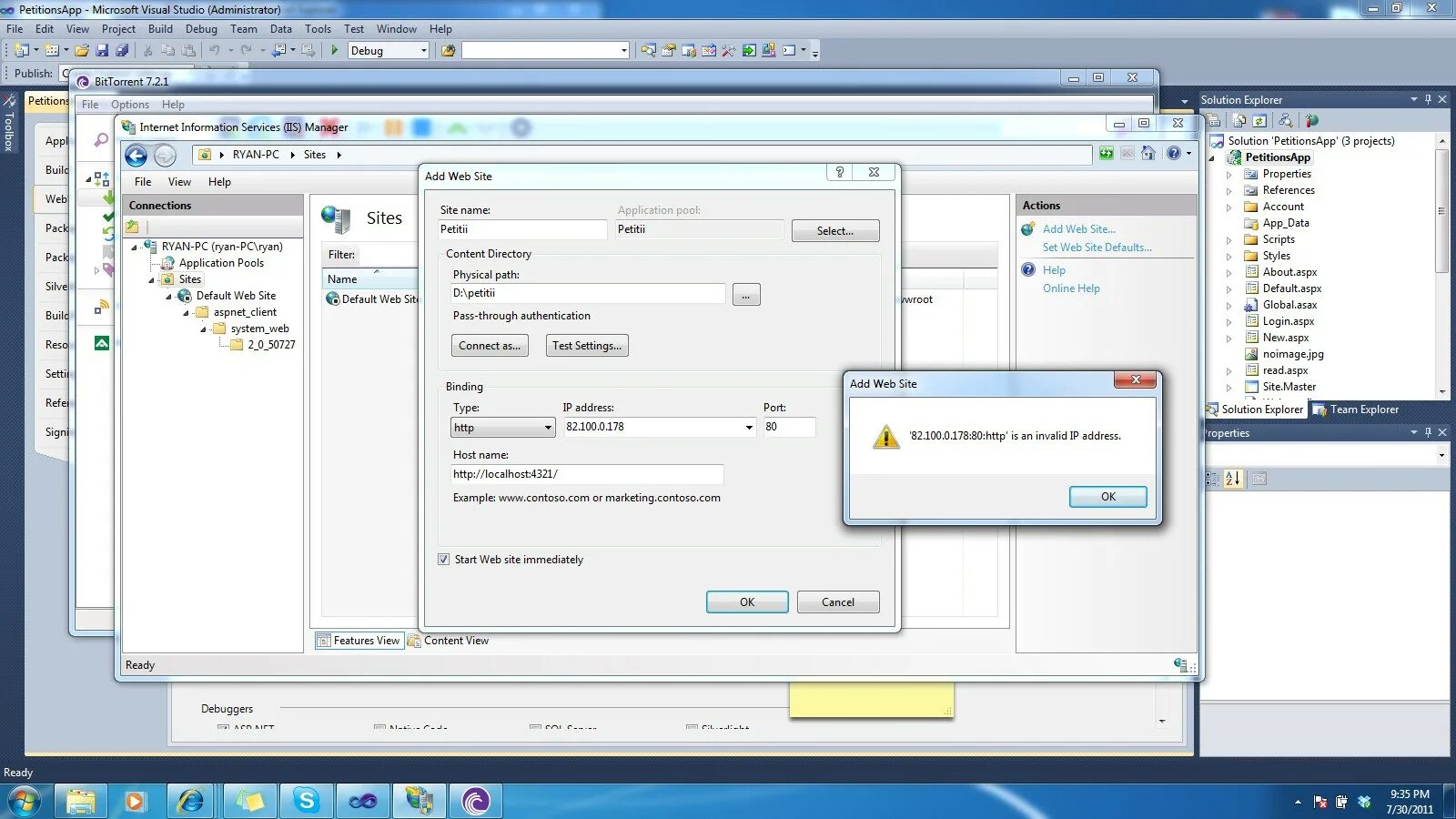Click the Visual Studio taskbar icon
Image resolution: width=1456 pixels, height=819 pixels.
[362, 801]
